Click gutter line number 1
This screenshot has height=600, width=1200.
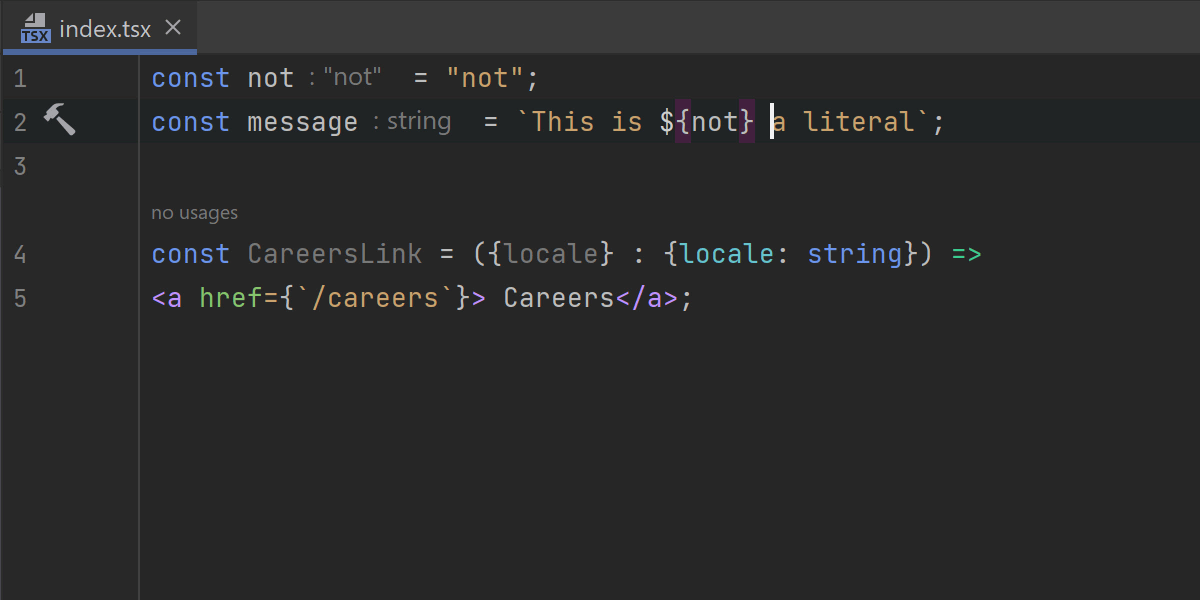point(20,78)
